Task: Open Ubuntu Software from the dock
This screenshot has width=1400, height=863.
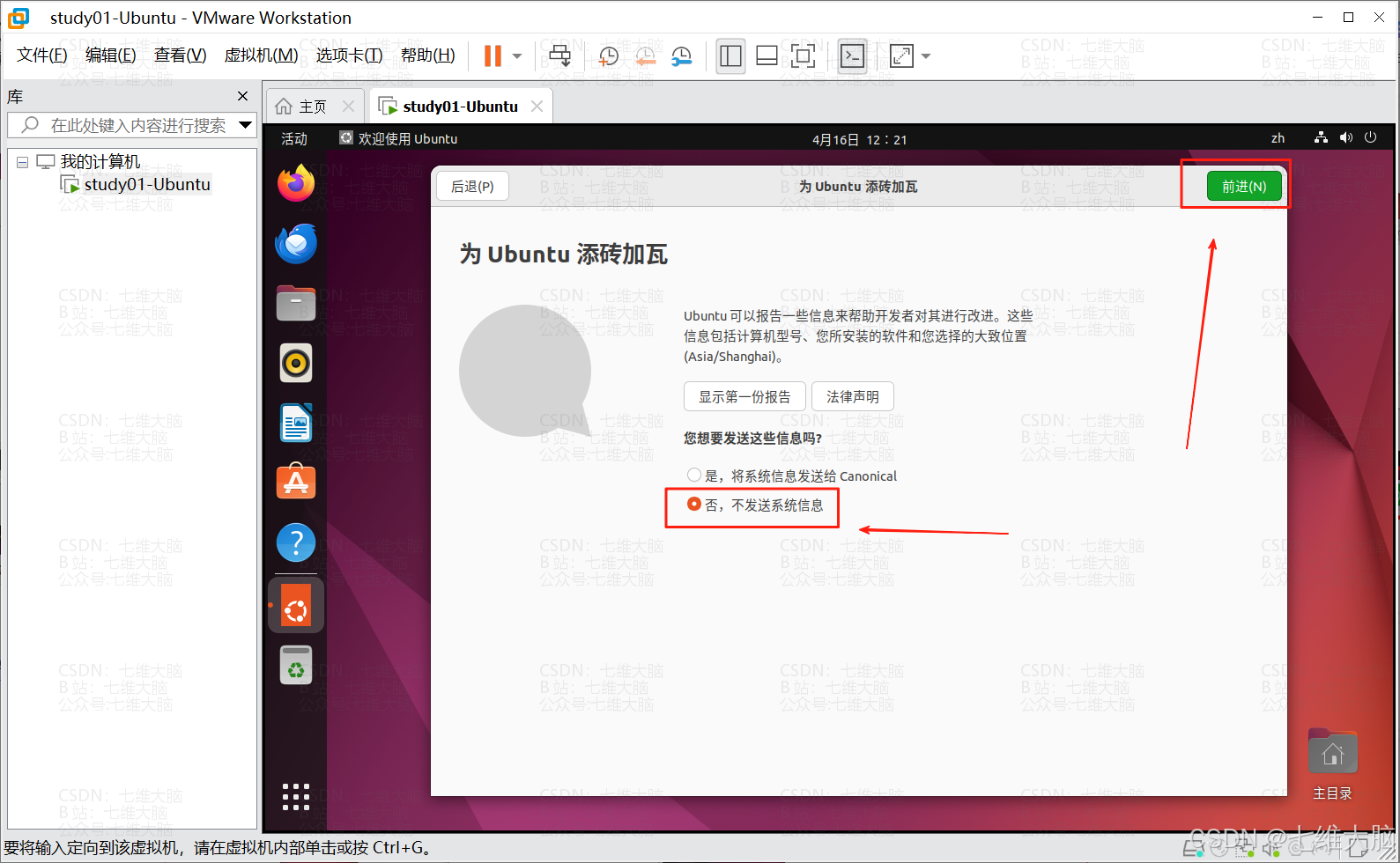Action: (296, 483)
